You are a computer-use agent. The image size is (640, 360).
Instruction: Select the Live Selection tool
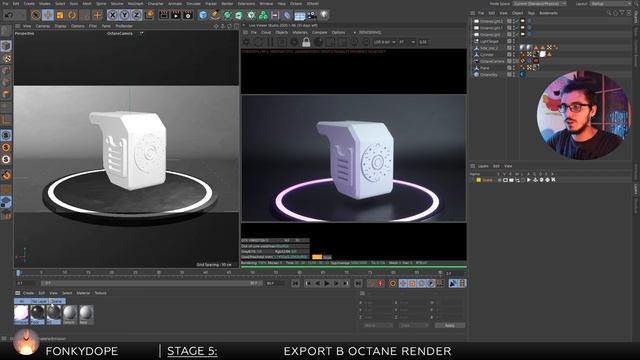tap(36, 15)
